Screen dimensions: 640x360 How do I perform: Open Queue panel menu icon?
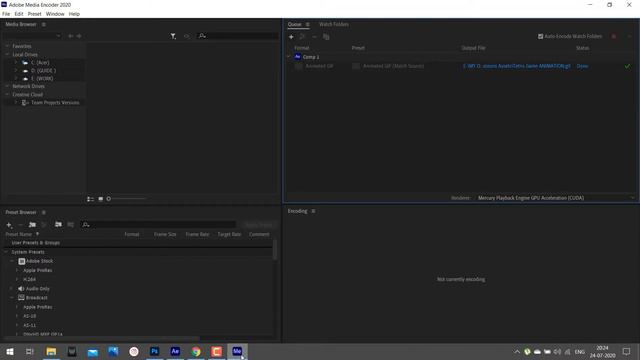[x=308, y=24]
